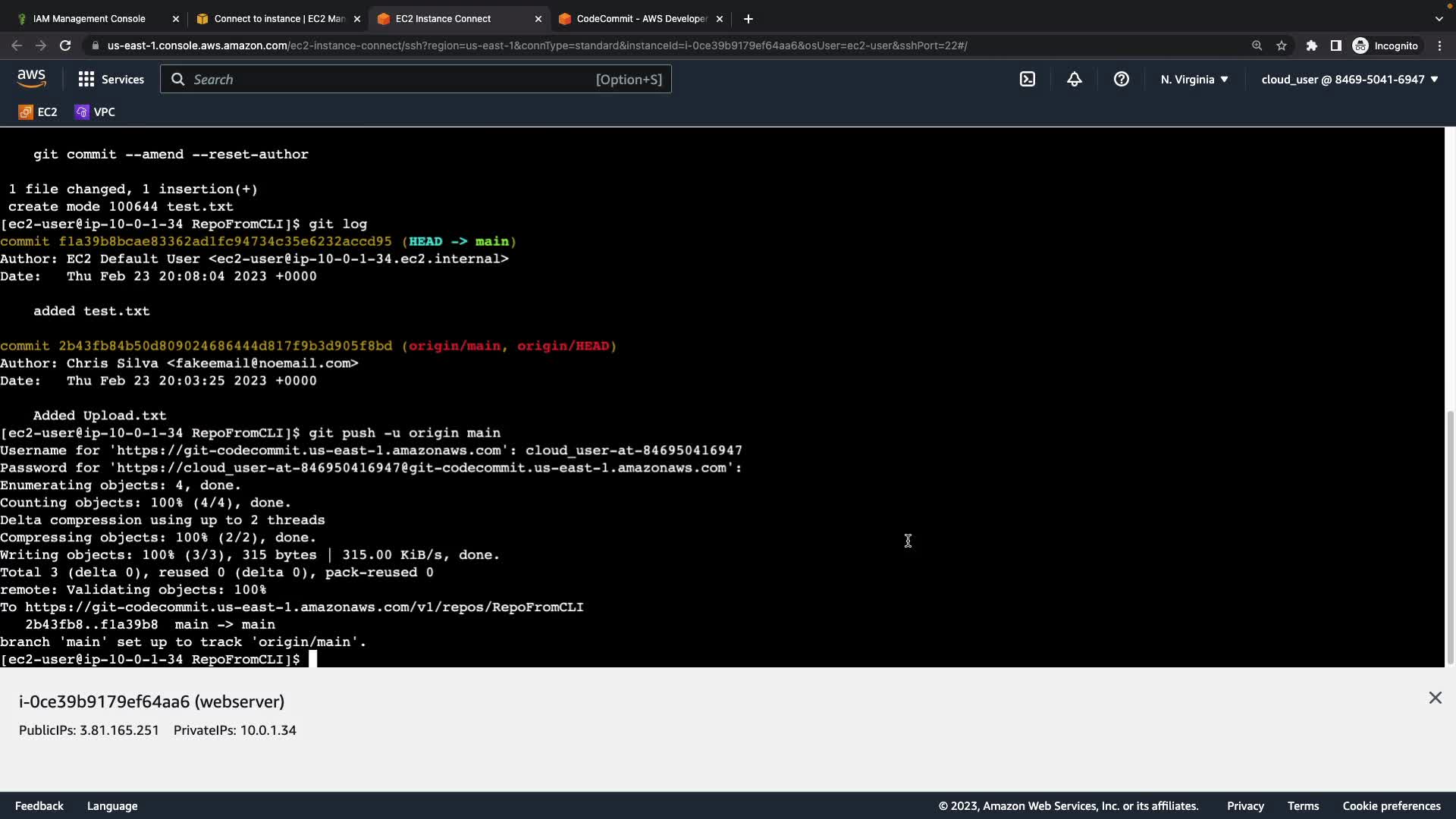Open the notifications bell
This screenshot has height=819, width=1456.
click(1075, 79)
